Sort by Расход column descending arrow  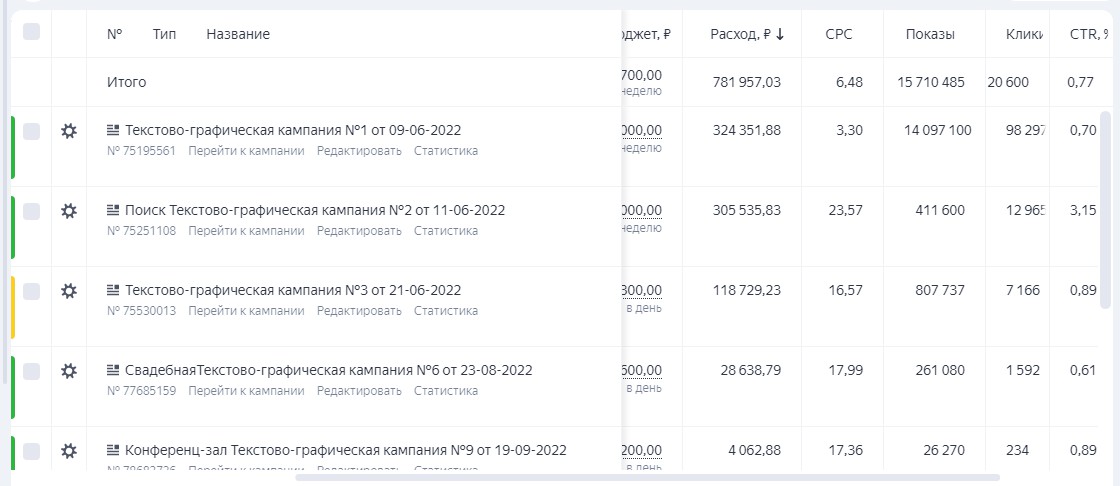pyautogui.click(x=780, y=34)
